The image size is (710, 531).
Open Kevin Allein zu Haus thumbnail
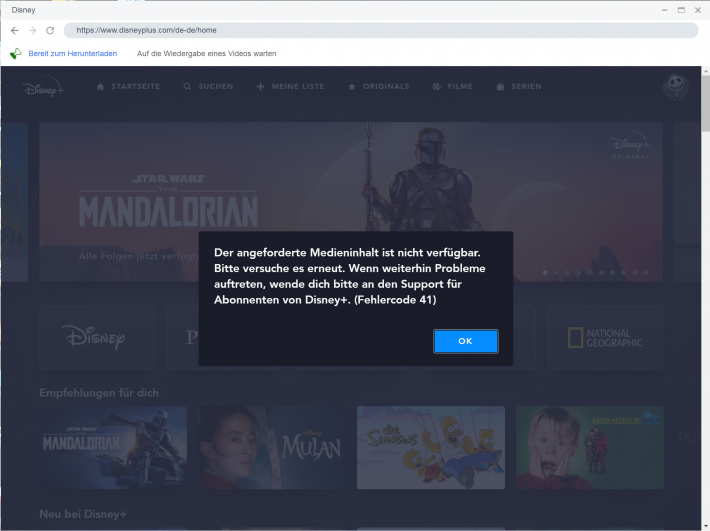click(590, 447)
